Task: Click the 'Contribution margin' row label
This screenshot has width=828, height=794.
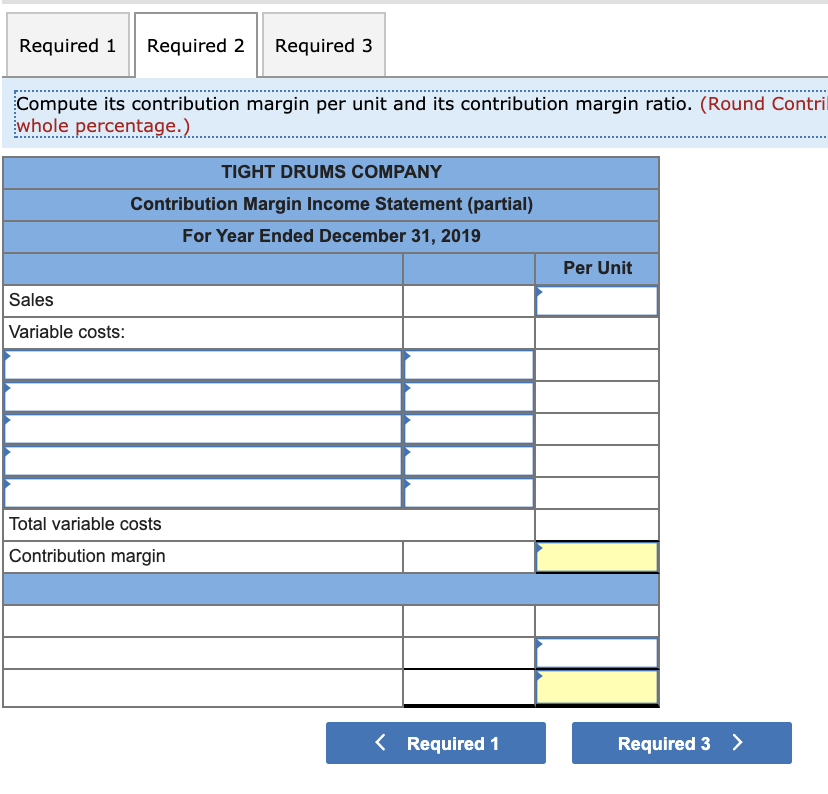Action: [x=87, y=556]
